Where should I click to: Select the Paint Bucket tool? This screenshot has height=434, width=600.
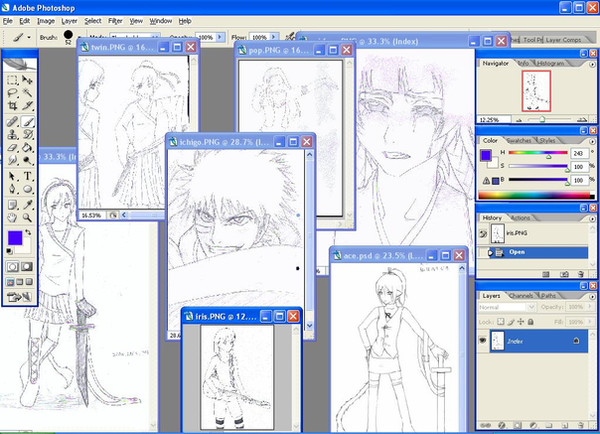click(x=27, y=148)
